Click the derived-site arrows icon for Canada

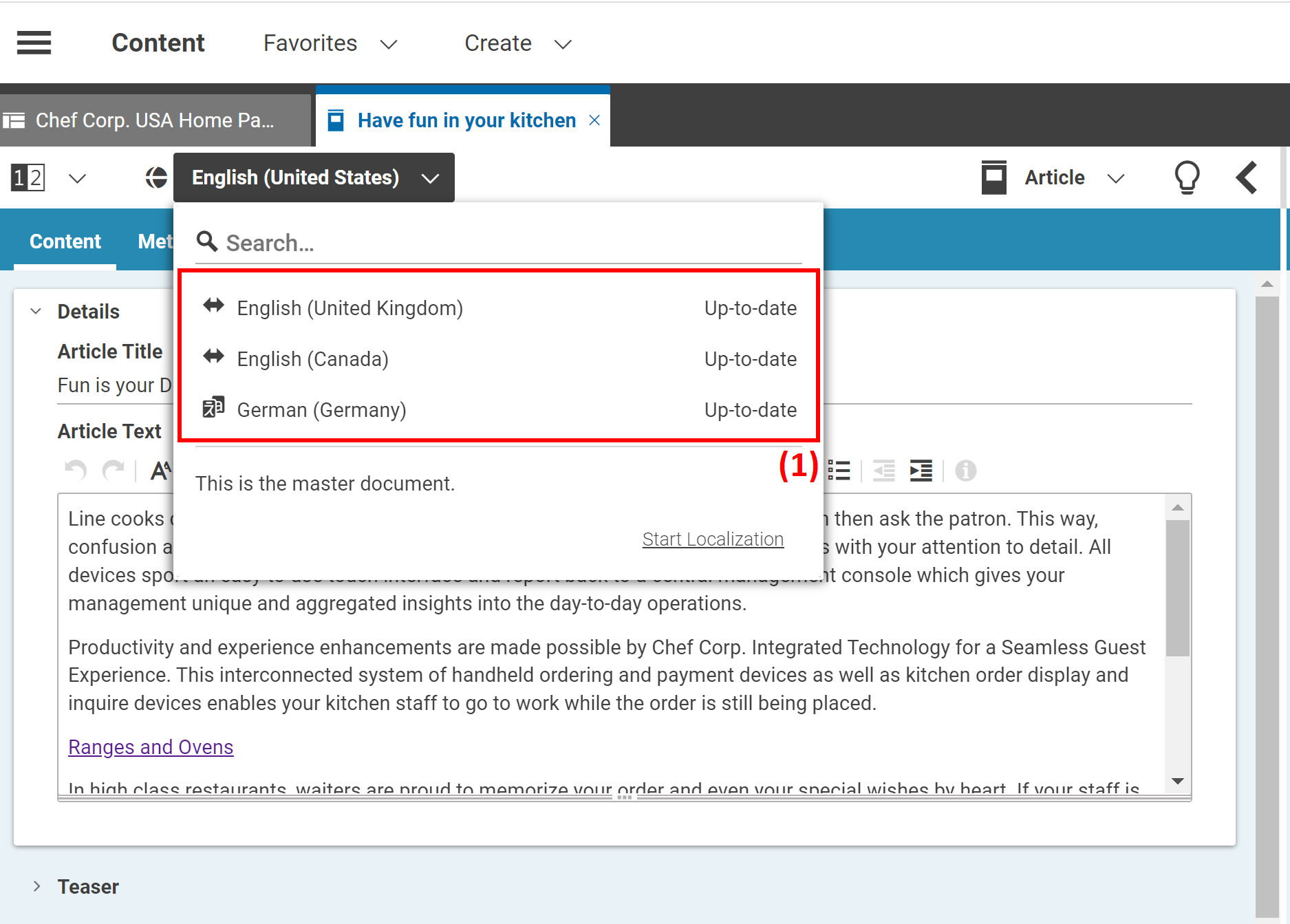(213, 356)
